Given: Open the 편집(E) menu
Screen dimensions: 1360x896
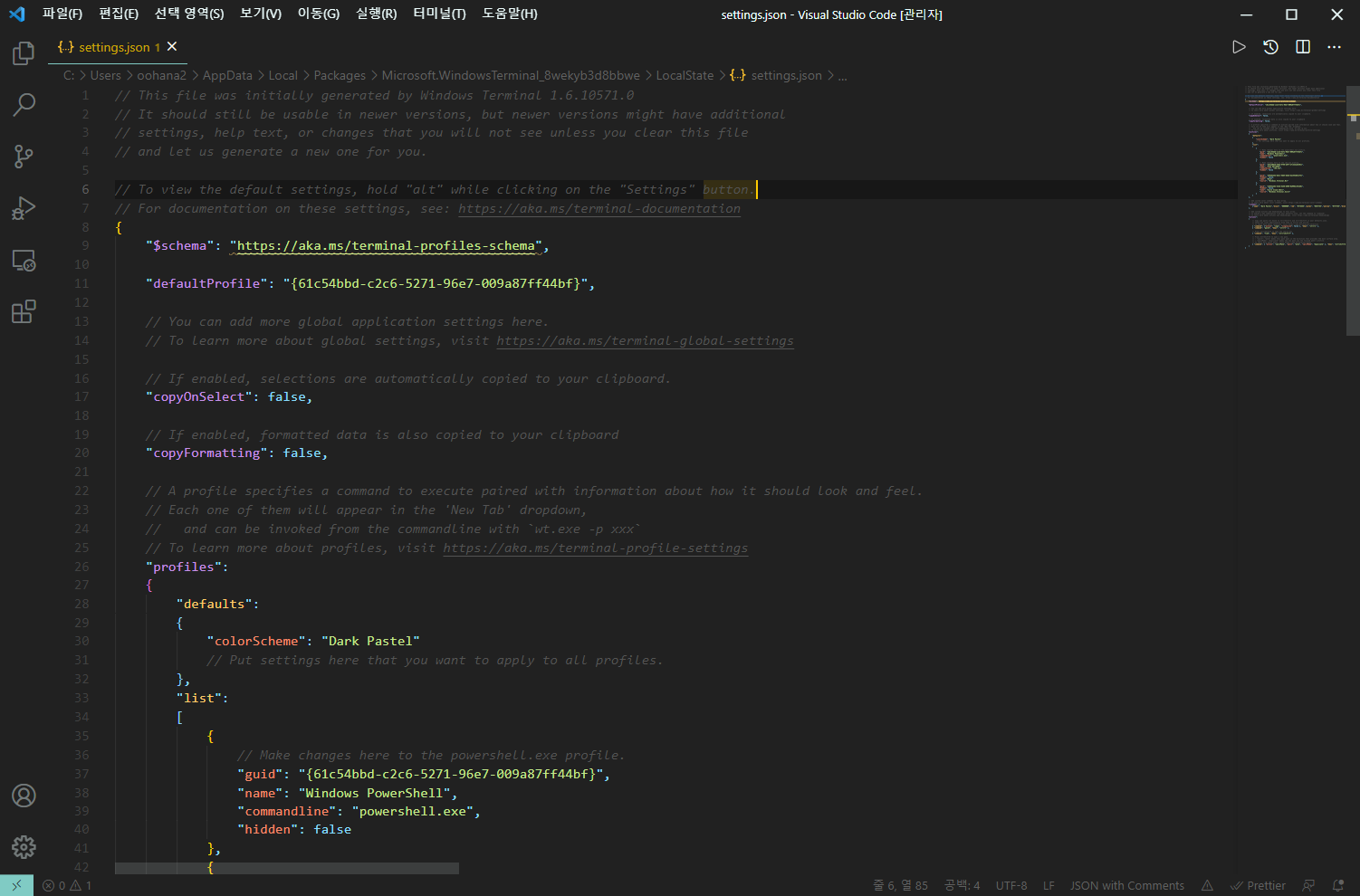Looking at the screenshot, I should coord(119,14).
